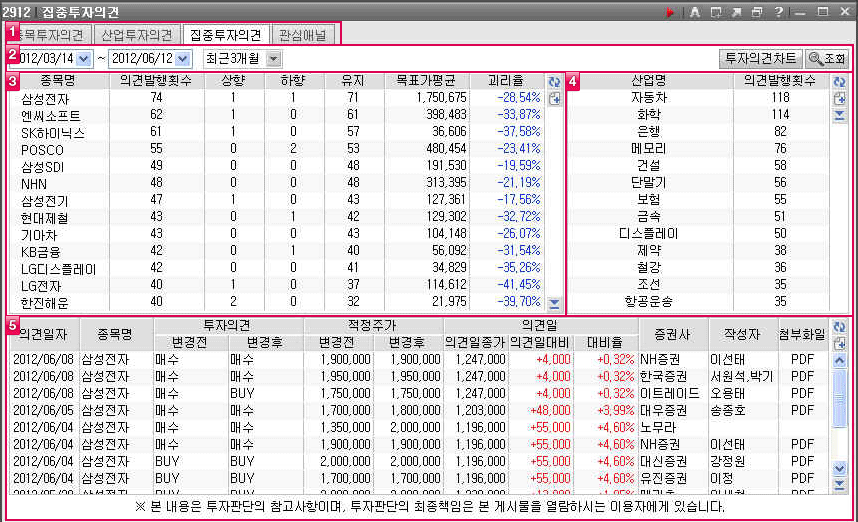The image size is (858, 522).
Task: Click copy-add icon beside industry table
Action: point(839,98)
